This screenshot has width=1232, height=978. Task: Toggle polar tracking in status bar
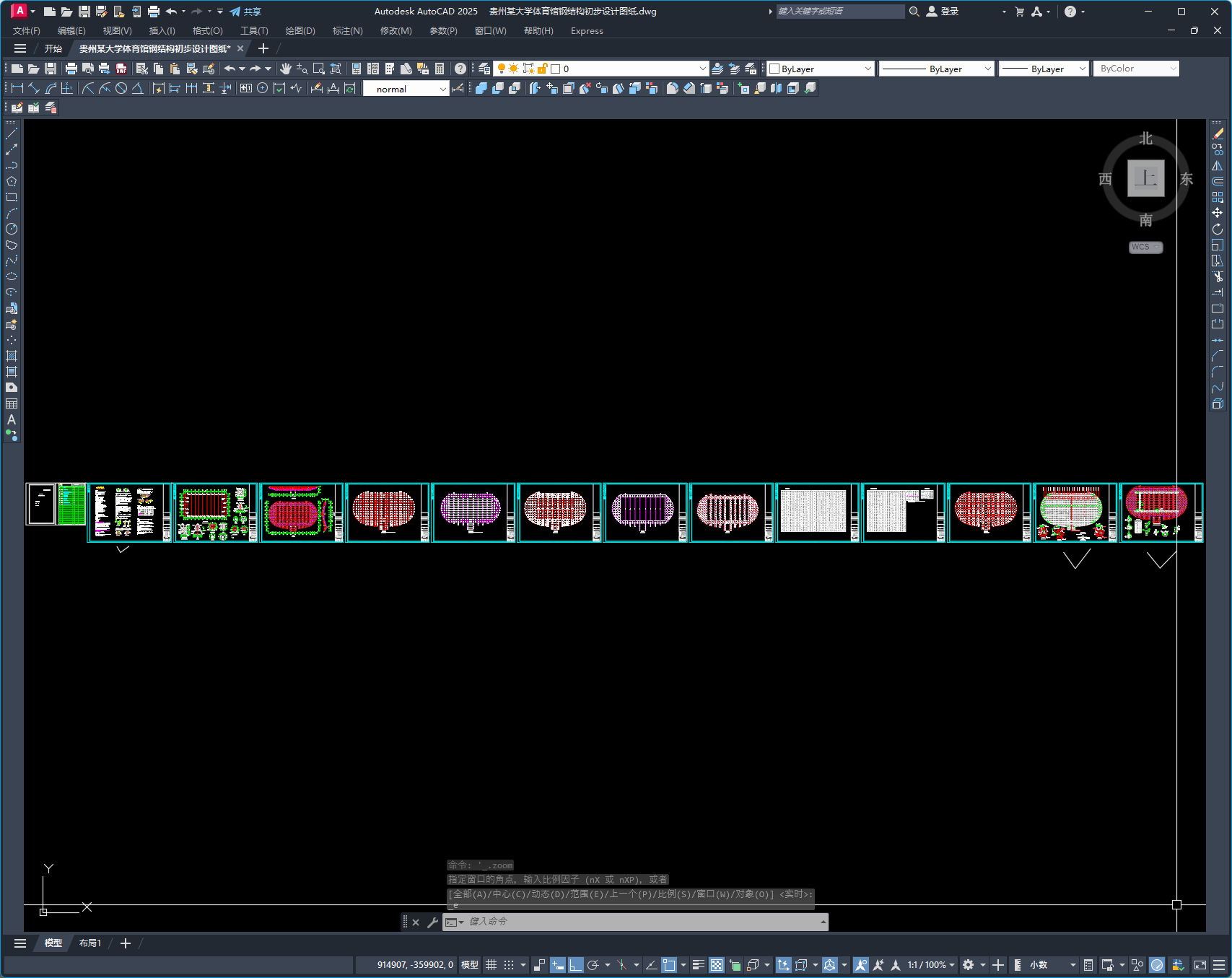coord(593,965)
